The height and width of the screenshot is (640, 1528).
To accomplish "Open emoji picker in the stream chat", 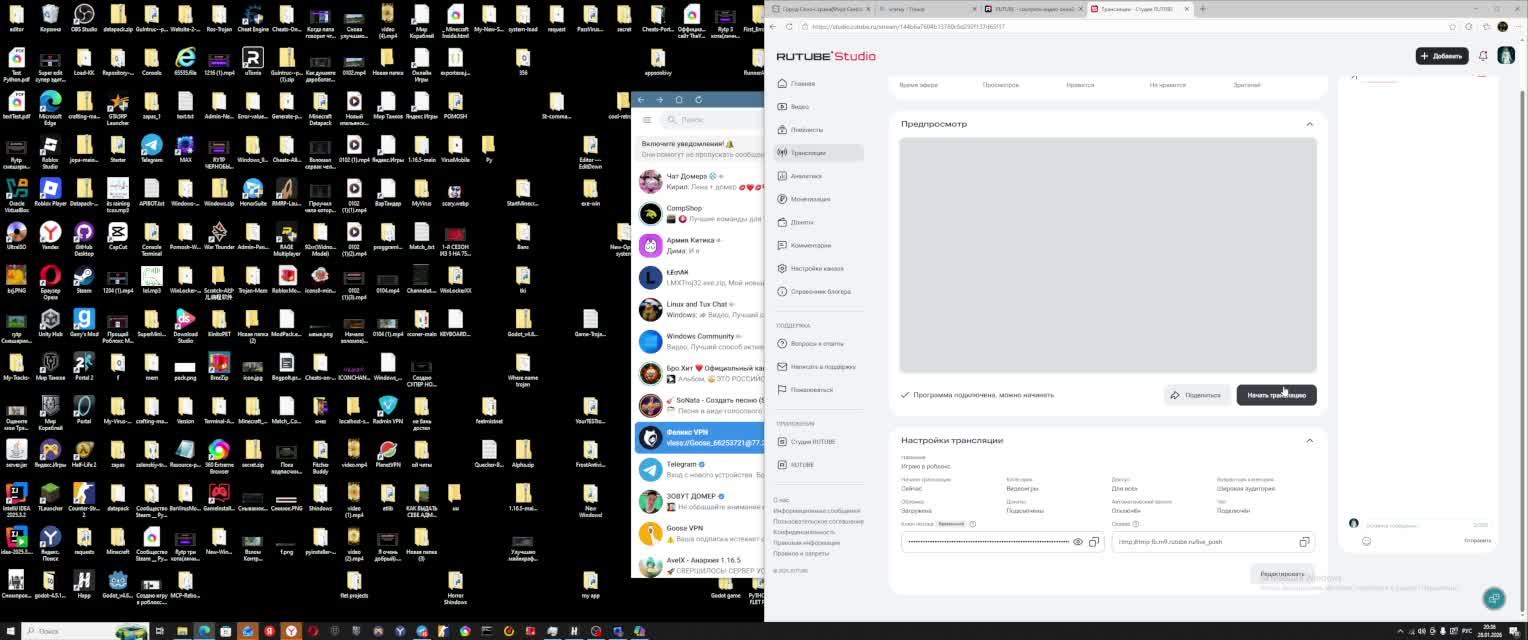I will pos(1366,541).
